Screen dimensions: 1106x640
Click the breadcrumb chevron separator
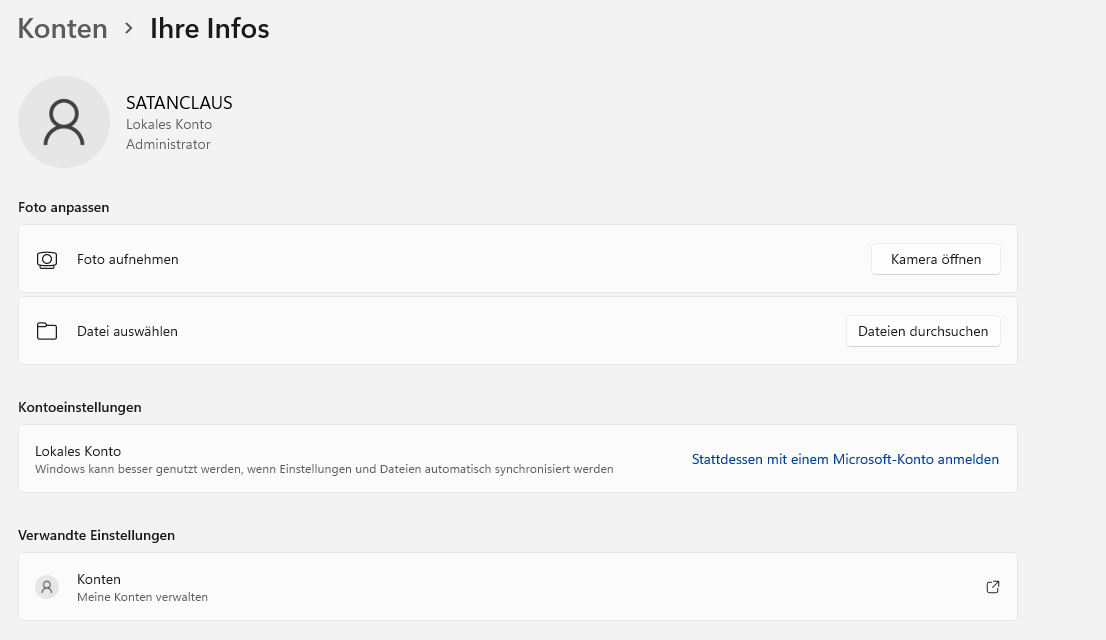pos(129,29)
